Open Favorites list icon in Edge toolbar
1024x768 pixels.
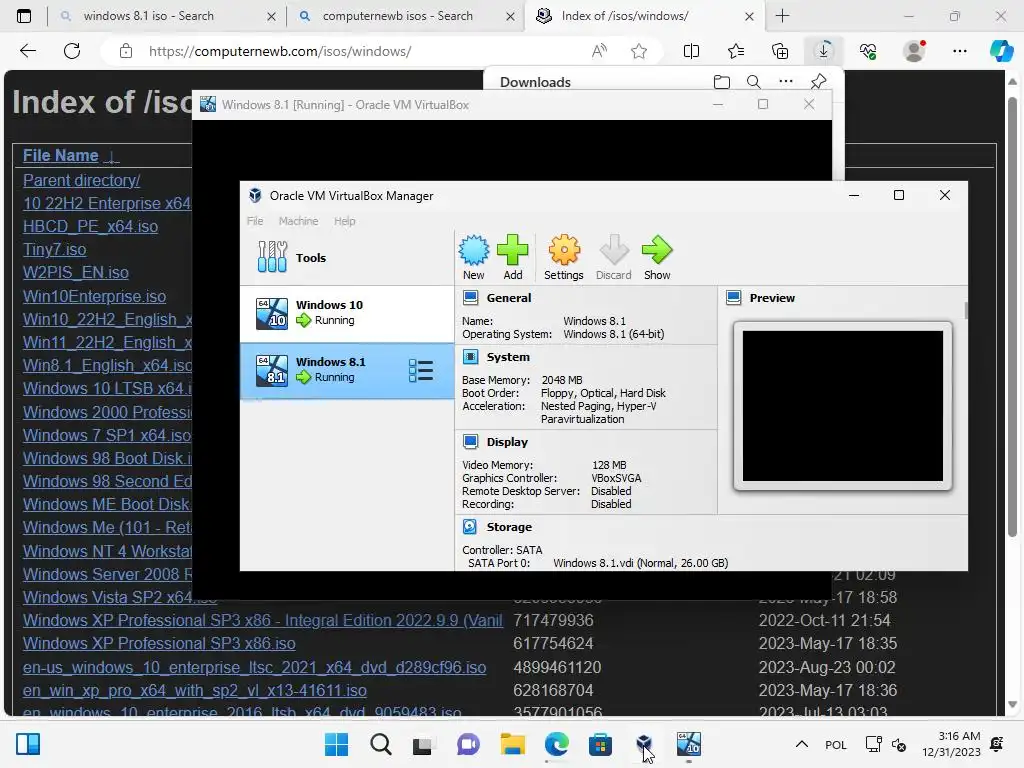pyautogui.click(x=736, y=51)
